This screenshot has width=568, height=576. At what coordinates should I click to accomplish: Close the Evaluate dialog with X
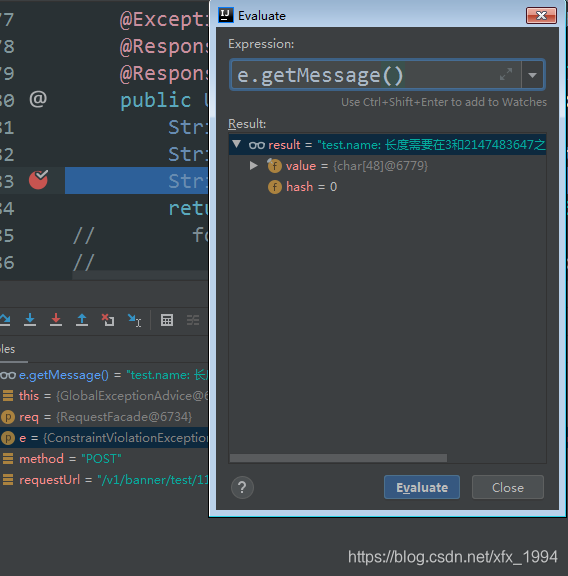click(541, 15)
